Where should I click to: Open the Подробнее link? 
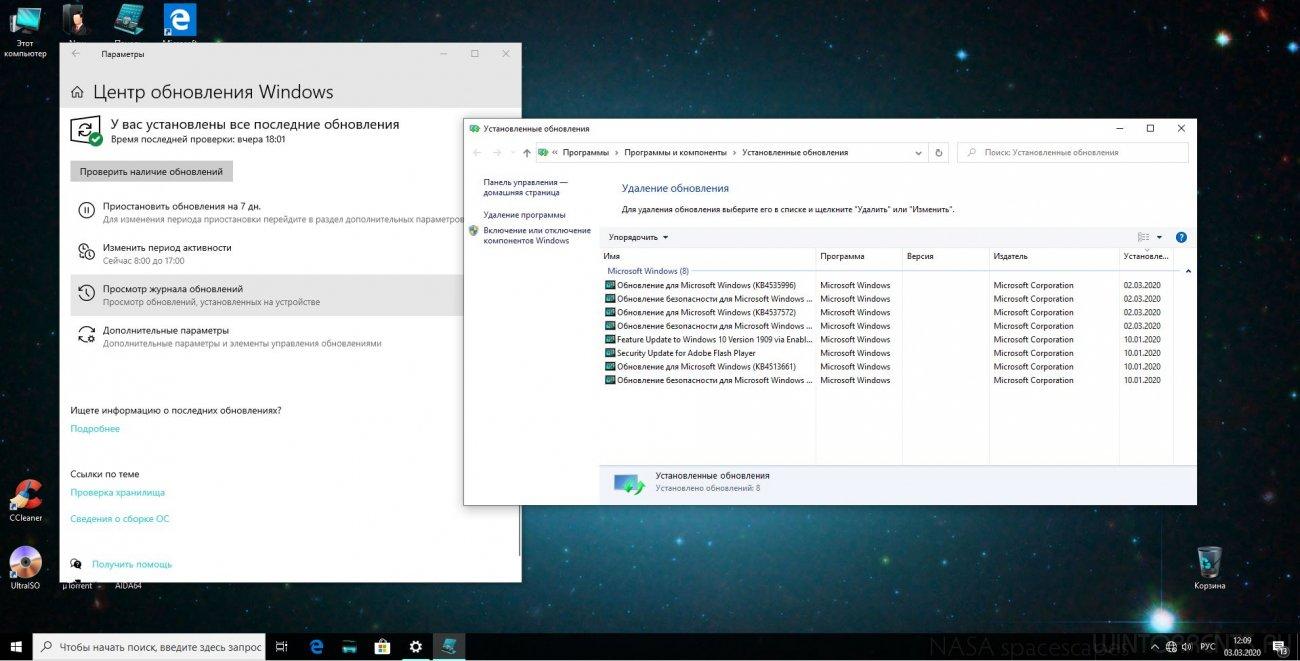pos(95,429)
